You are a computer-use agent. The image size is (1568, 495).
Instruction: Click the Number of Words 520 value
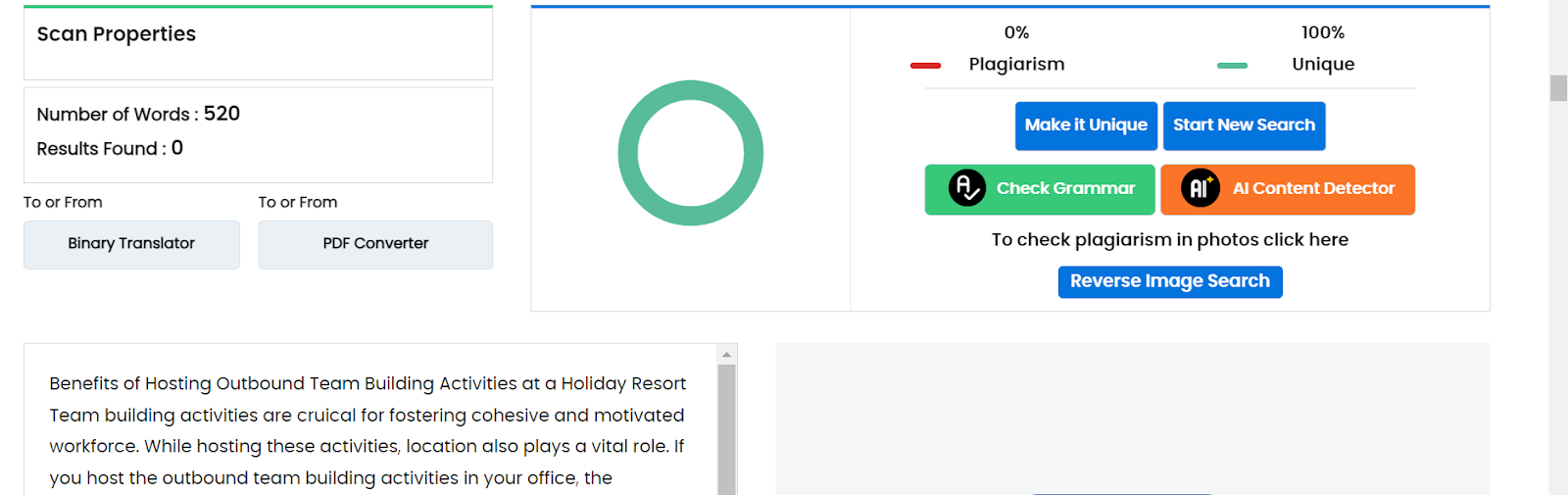(x=221, y=114)
